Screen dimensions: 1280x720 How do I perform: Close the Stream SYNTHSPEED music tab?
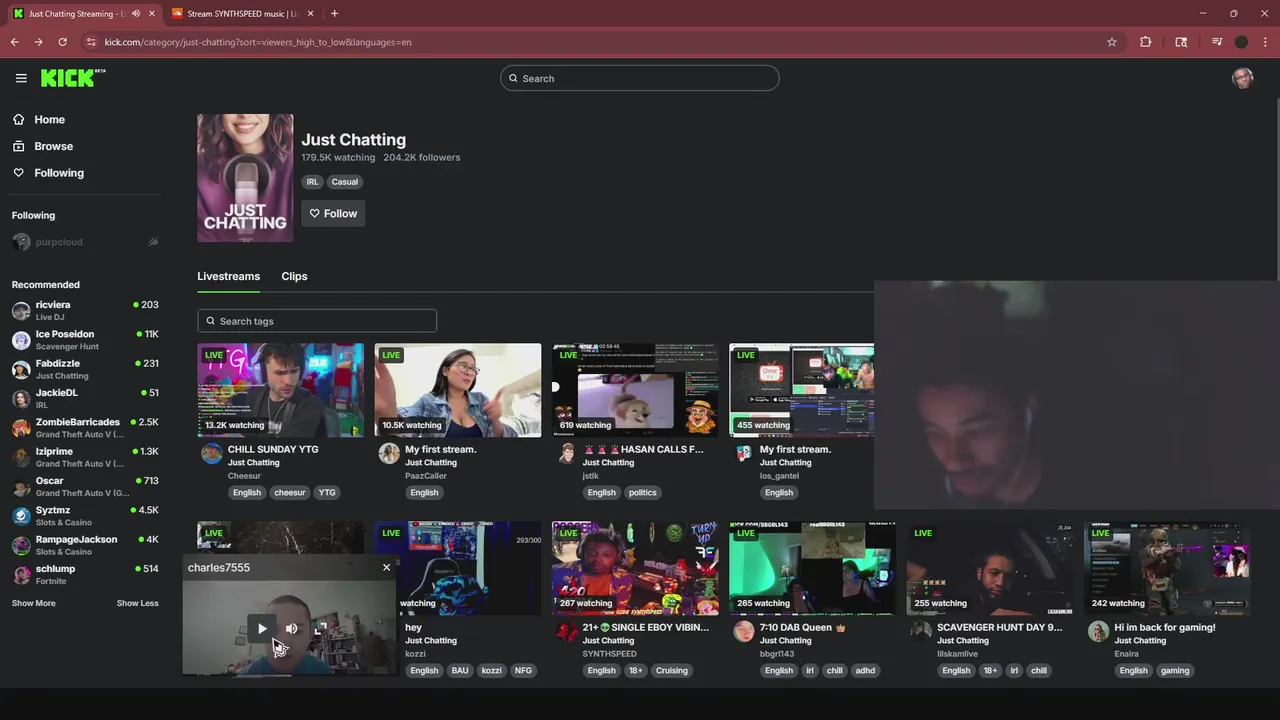click(x=310, y=14)
